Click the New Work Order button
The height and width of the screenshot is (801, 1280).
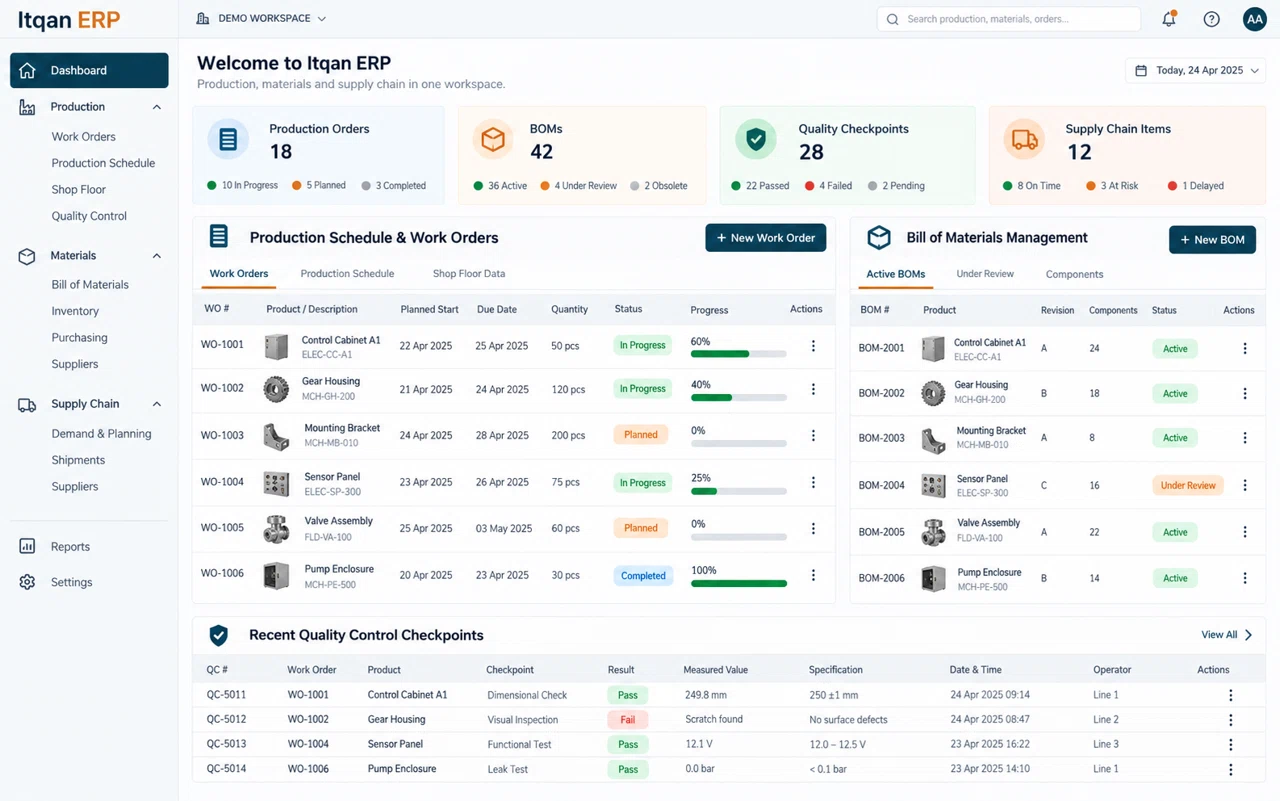point(766,238)
